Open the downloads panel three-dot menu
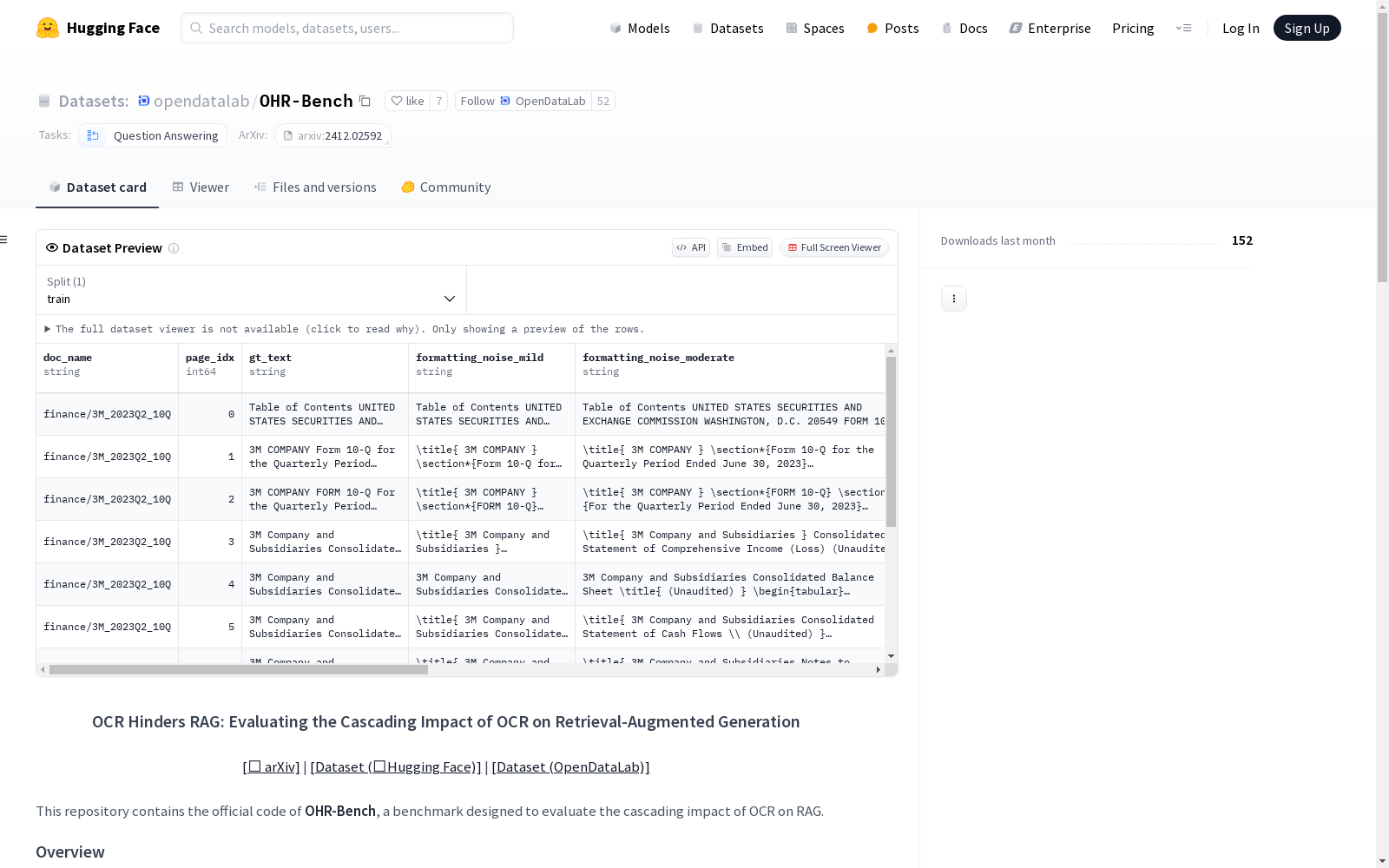The height and width of the screenshot is (868, 1389). (x=954, y=299)
